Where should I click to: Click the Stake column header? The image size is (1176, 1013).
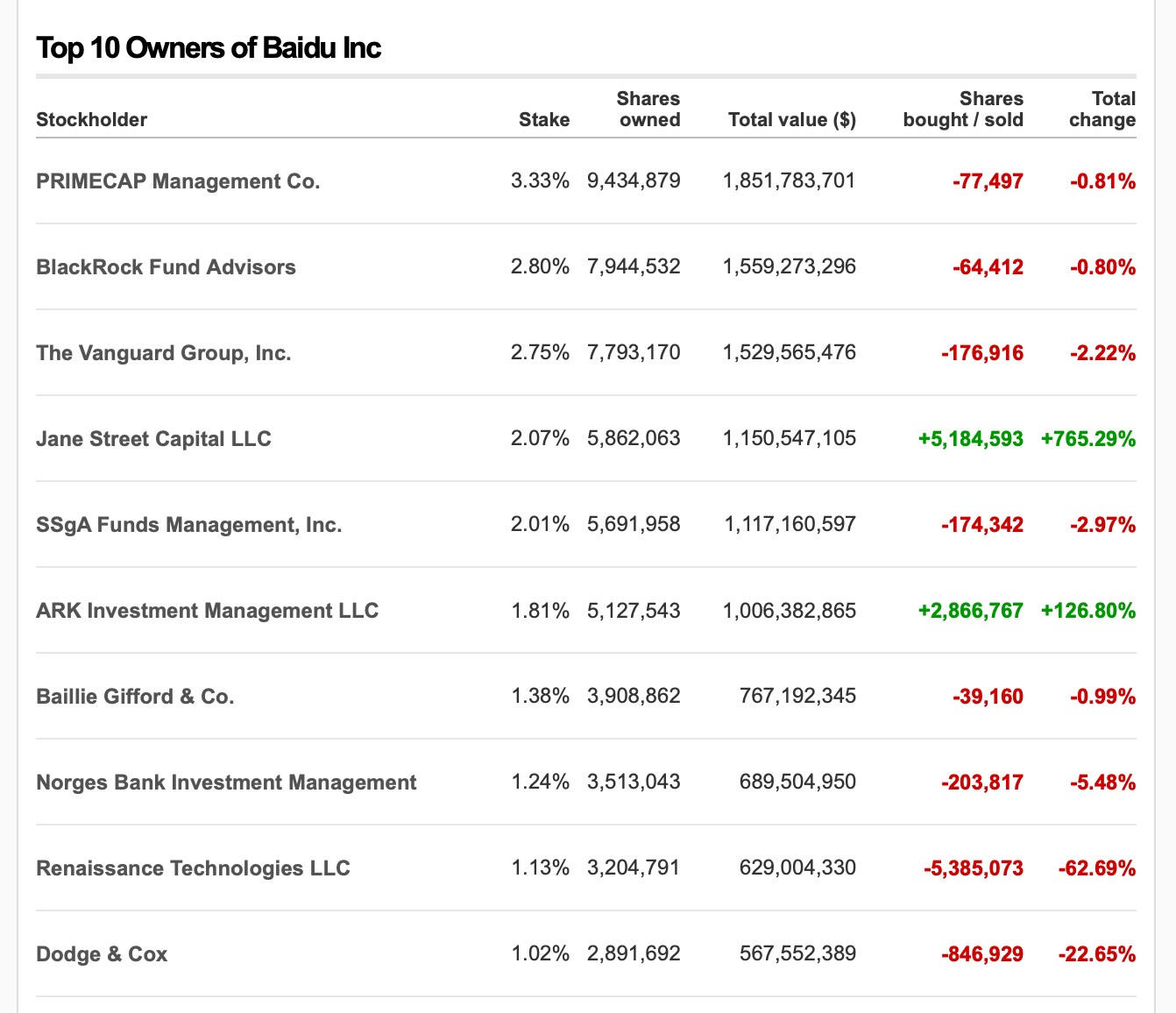point(544,120)
